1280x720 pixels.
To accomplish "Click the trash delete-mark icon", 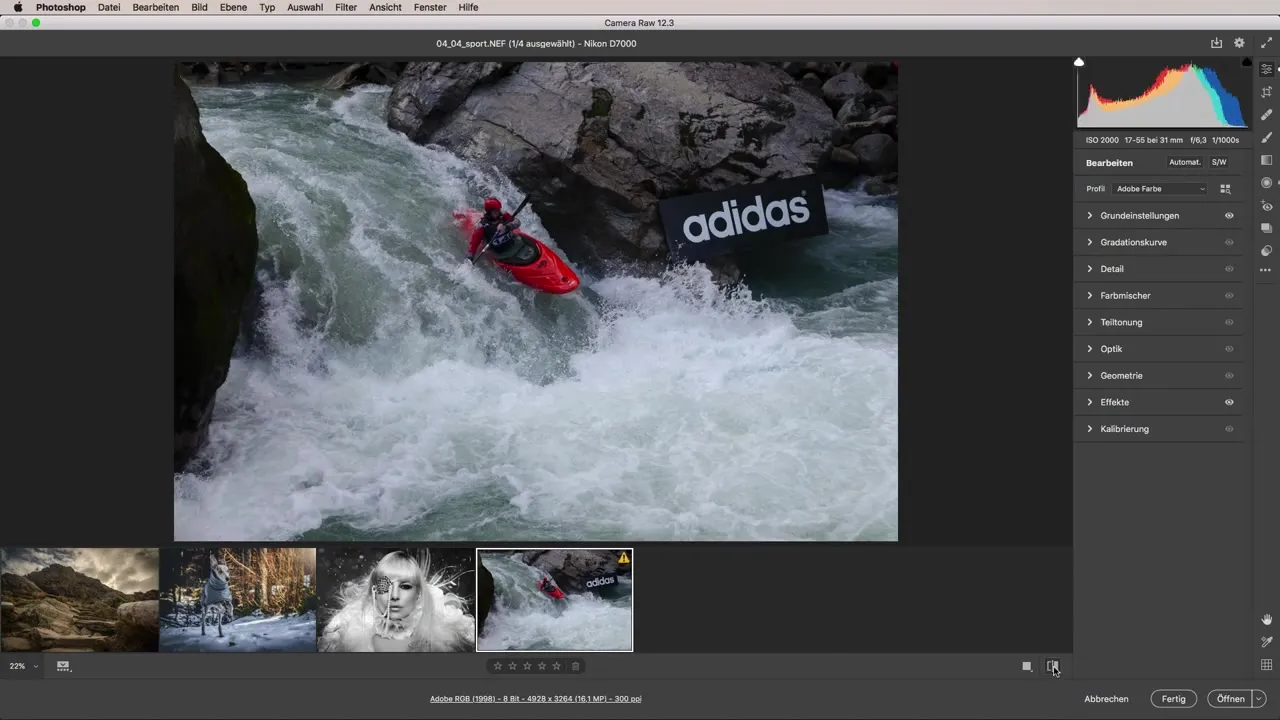I will (x=575, y=666).
